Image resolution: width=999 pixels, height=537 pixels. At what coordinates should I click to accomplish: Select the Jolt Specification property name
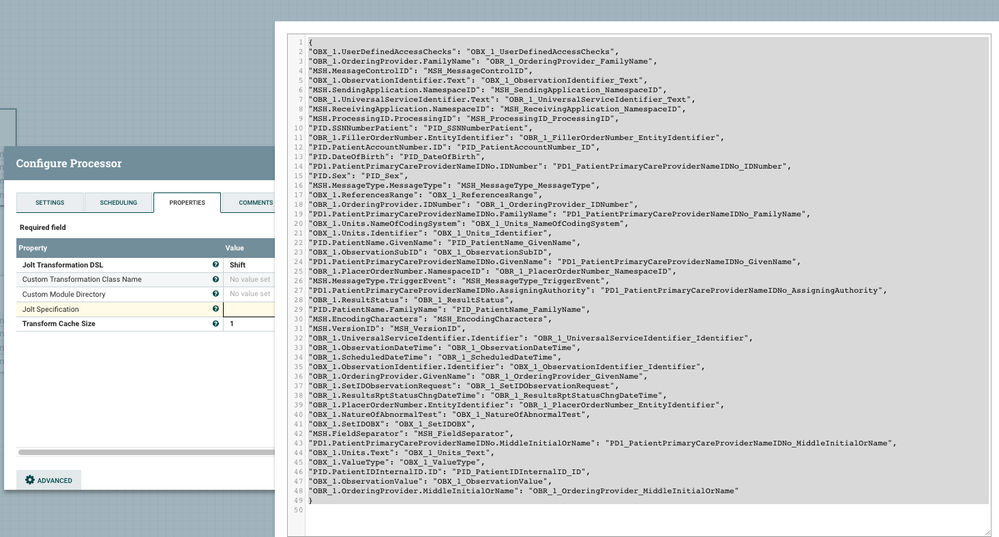coord(50,309)
